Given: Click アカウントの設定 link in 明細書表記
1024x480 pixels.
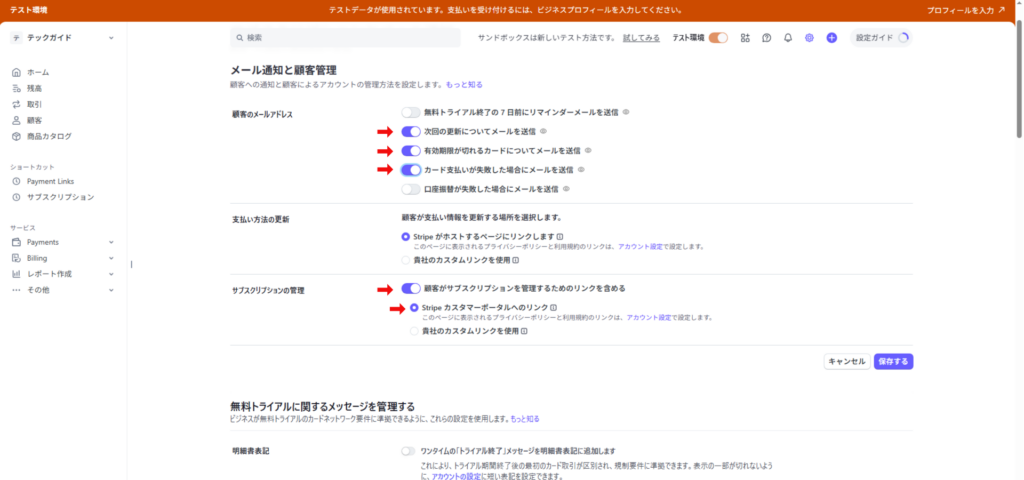Looking at the screenshot, I should (456, 477).
